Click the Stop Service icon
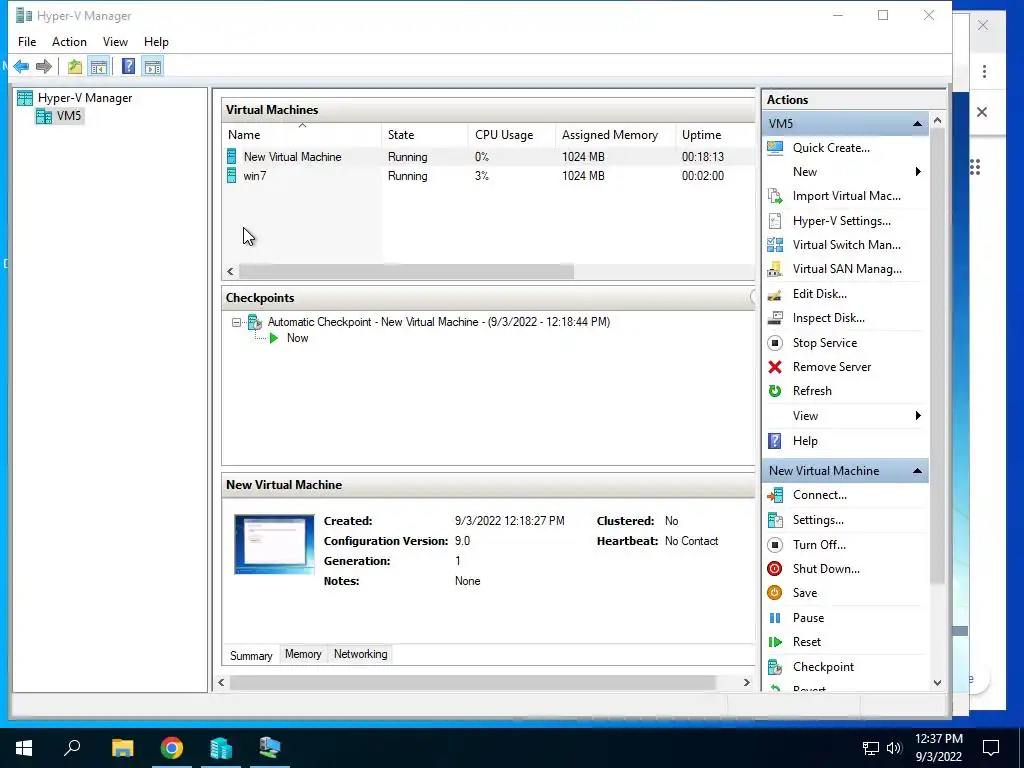Viewport: 1024px width, 768px height. (775, 343)
